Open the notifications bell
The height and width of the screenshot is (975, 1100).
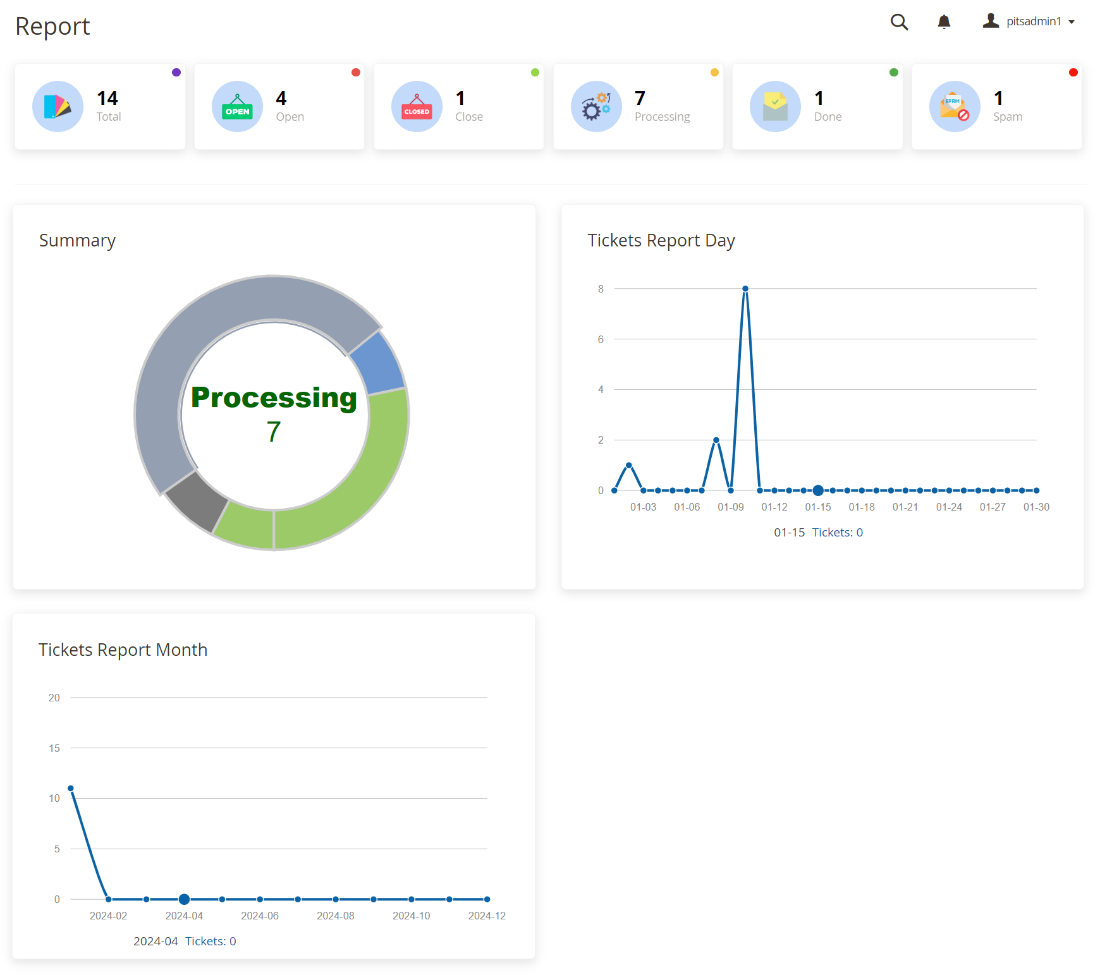[944, 22]
